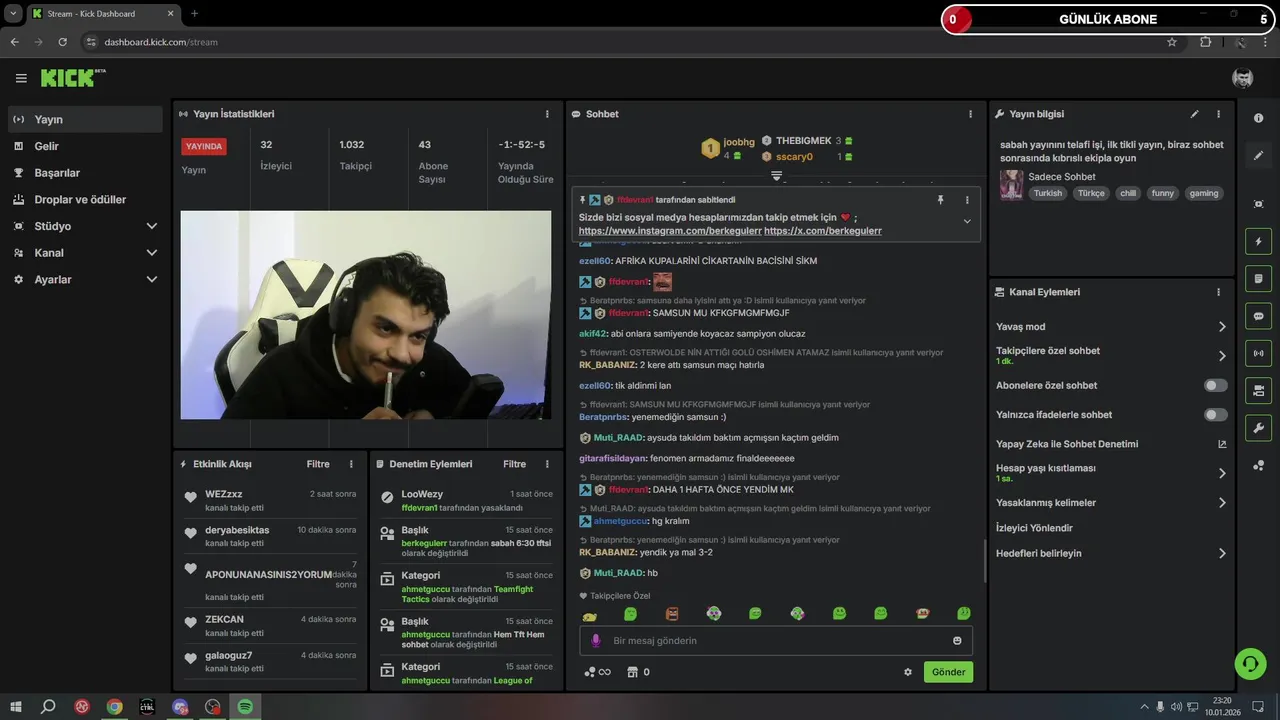Click İzleyici Yönlendir action
The height and width of the screenshot is (720, 1280).
point(1034,528)
